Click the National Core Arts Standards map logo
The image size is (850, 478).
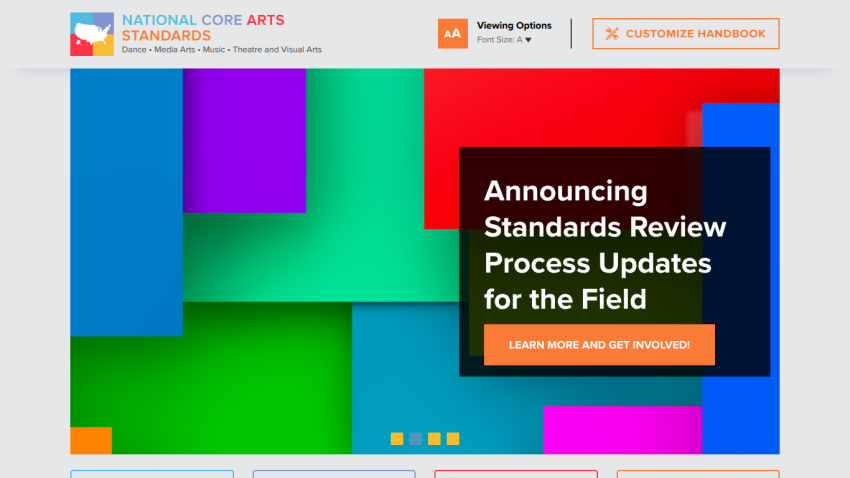click(x=92, y=34)
